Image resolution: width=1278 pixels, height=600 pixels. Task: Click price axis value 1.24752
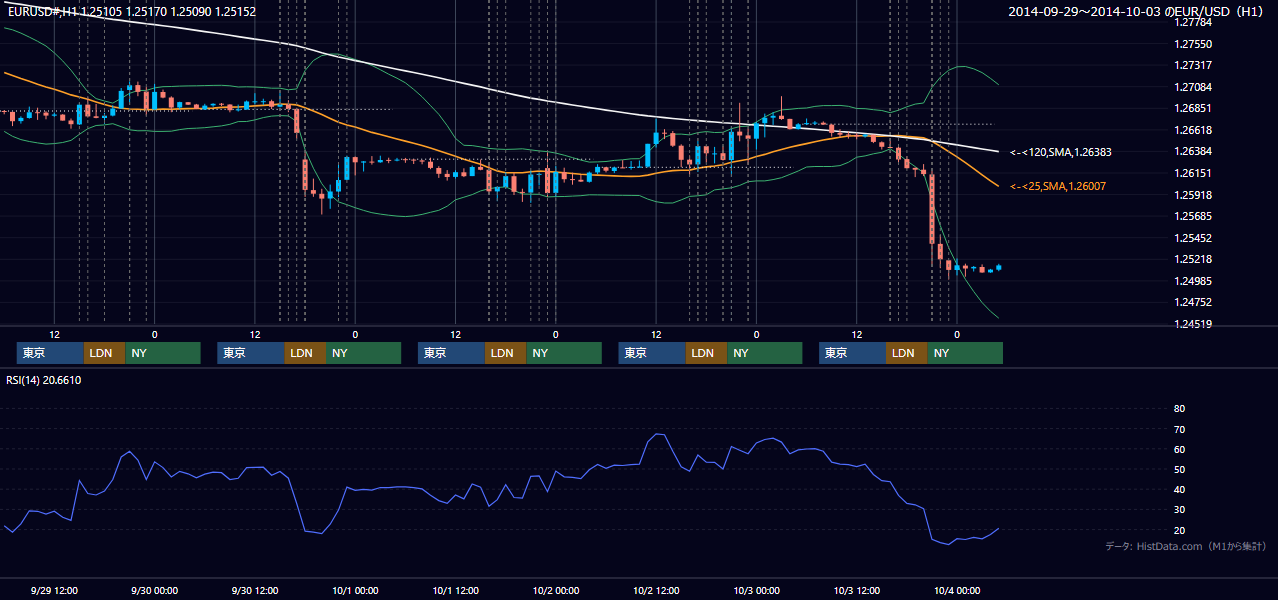[1192, 302]
